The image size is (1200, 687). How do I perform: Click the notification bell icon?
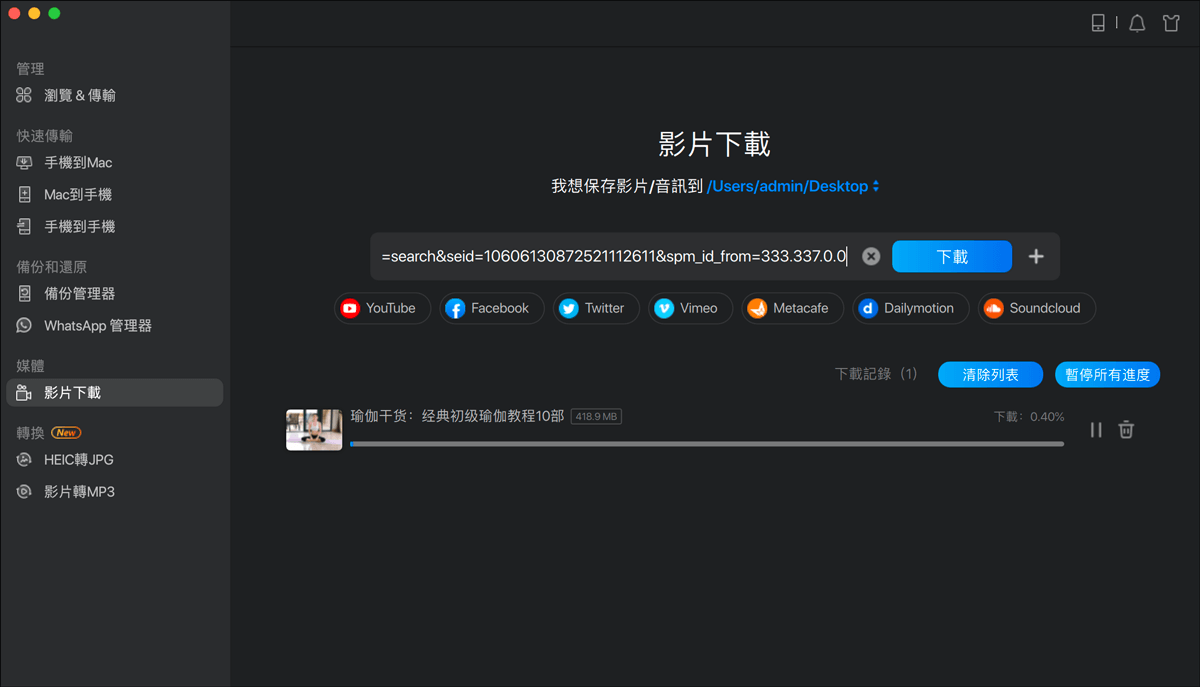[1137, 22]
